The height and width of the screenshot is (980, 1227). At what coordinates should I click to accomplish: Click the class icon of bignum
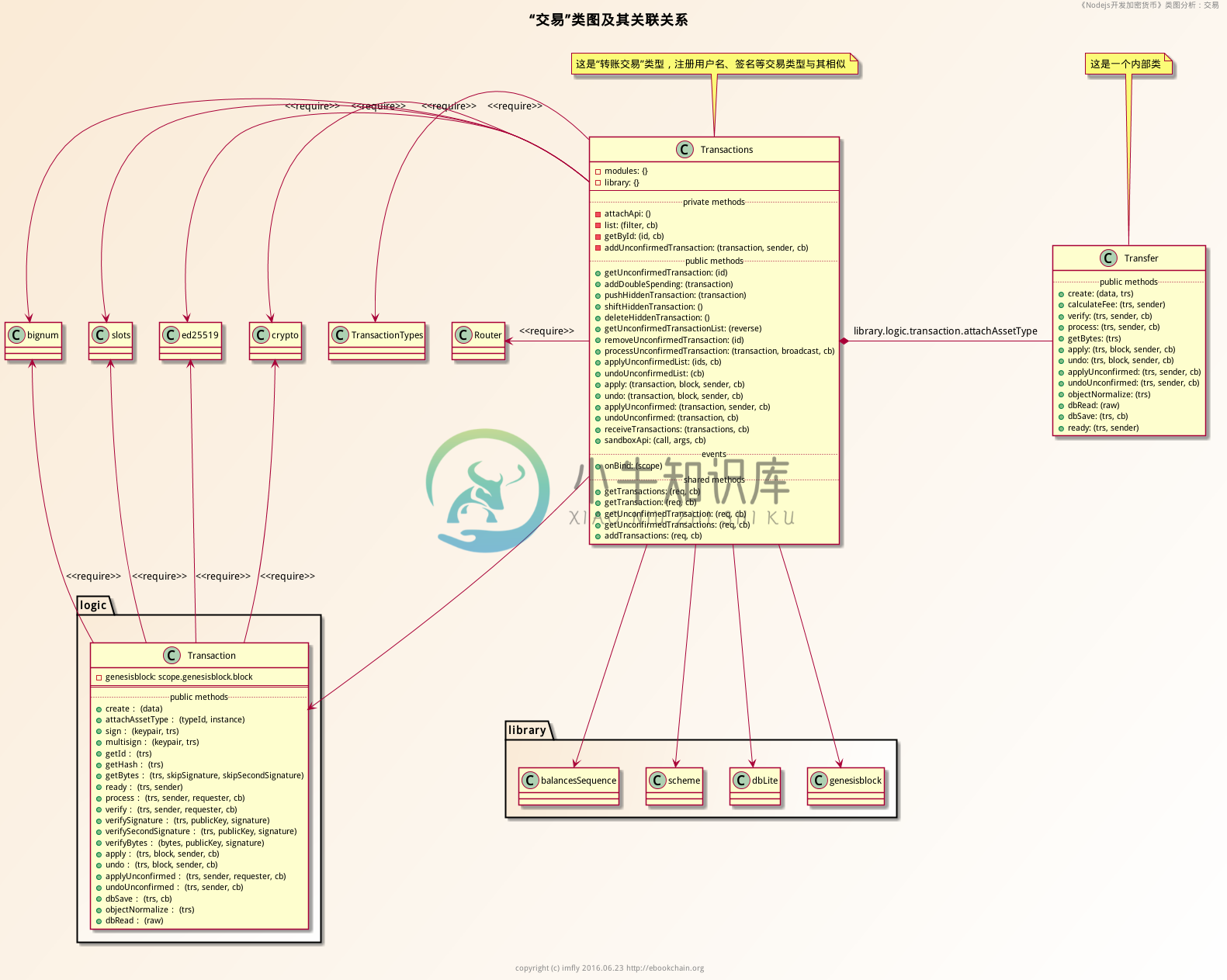click(x=17, y=335)
